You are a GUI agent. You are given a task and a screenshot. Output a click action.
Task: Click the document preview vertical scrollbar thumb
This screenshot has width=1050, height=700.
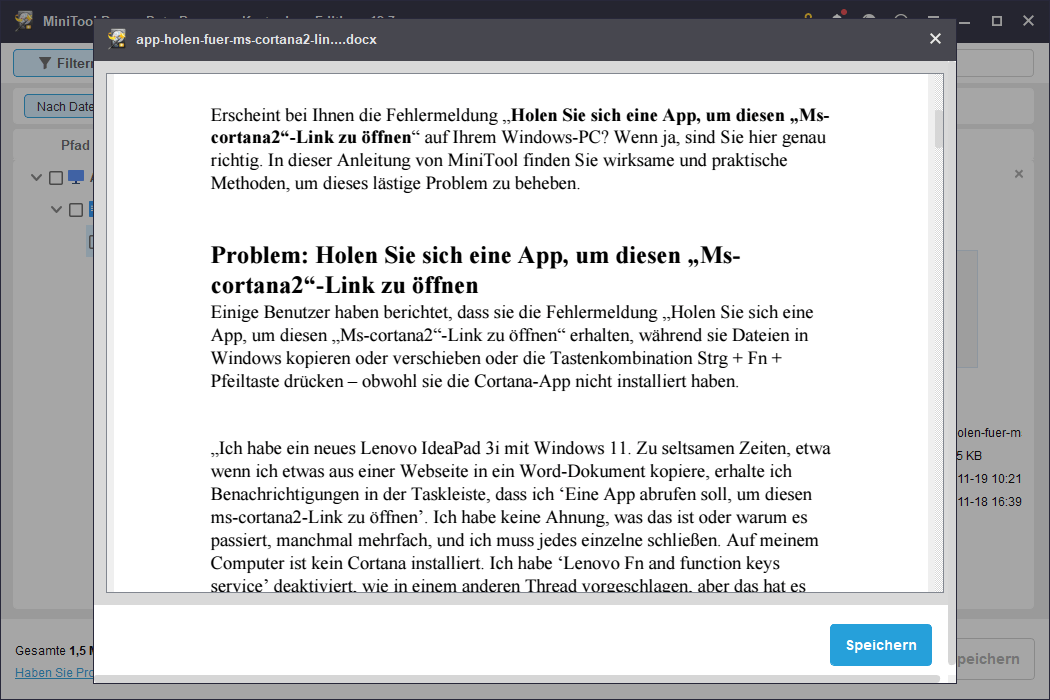pos(938,128)
